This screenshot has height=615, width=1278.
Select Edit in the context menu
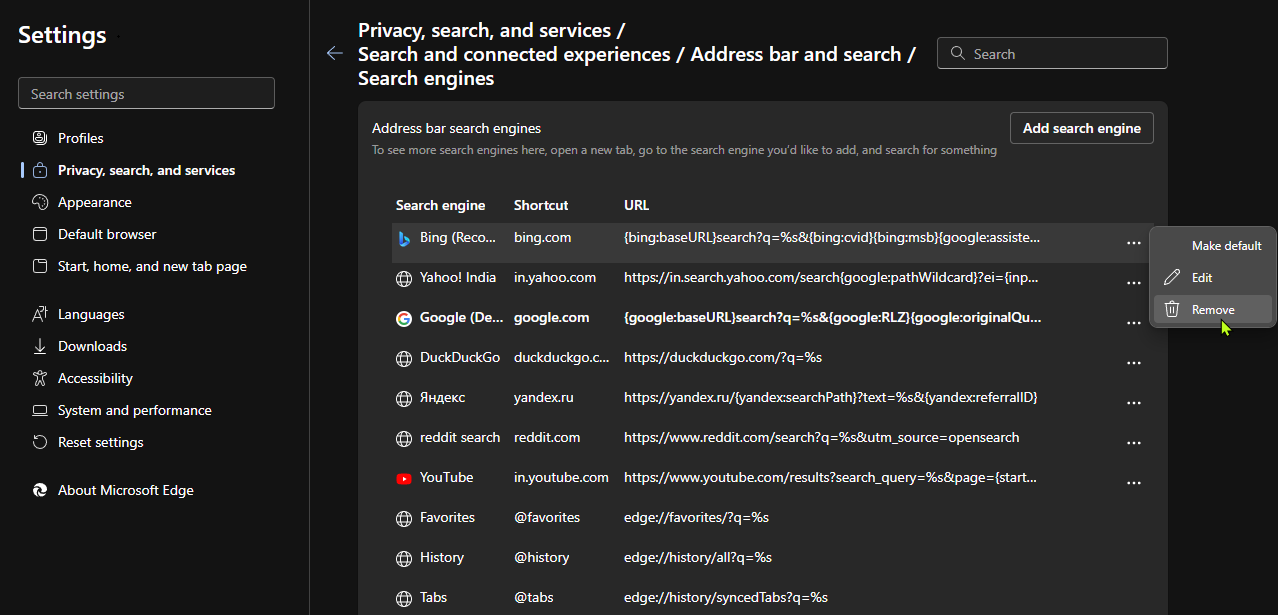[x=1202, y=278]
